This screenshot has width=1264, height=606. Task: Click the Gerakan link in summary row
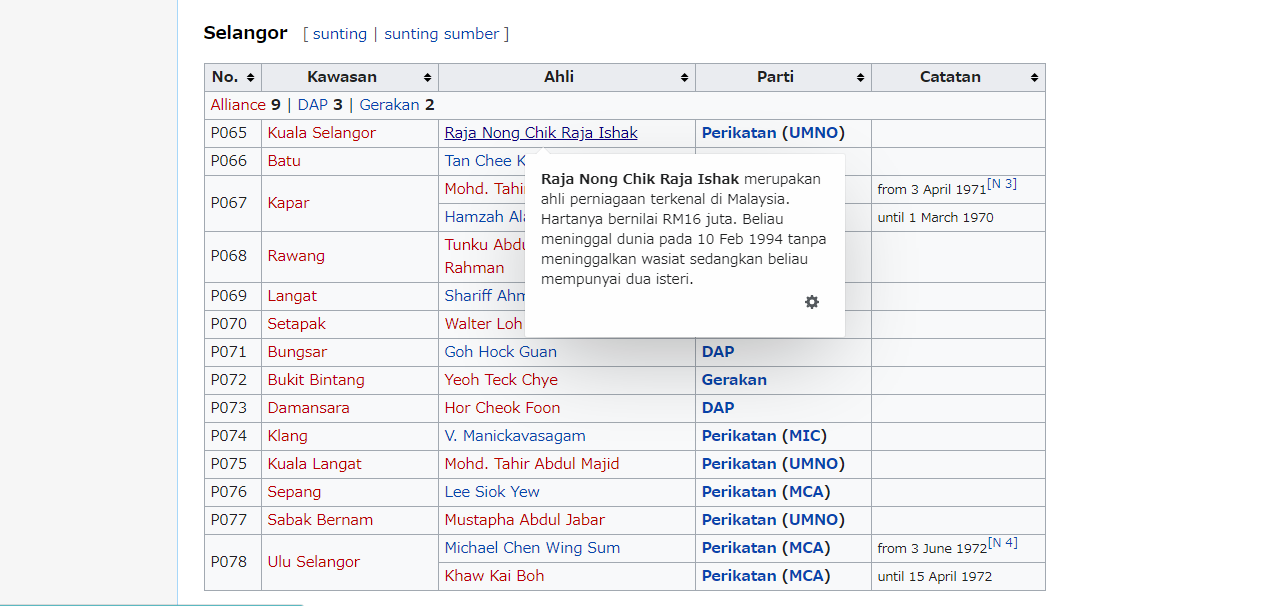point(390,105)
